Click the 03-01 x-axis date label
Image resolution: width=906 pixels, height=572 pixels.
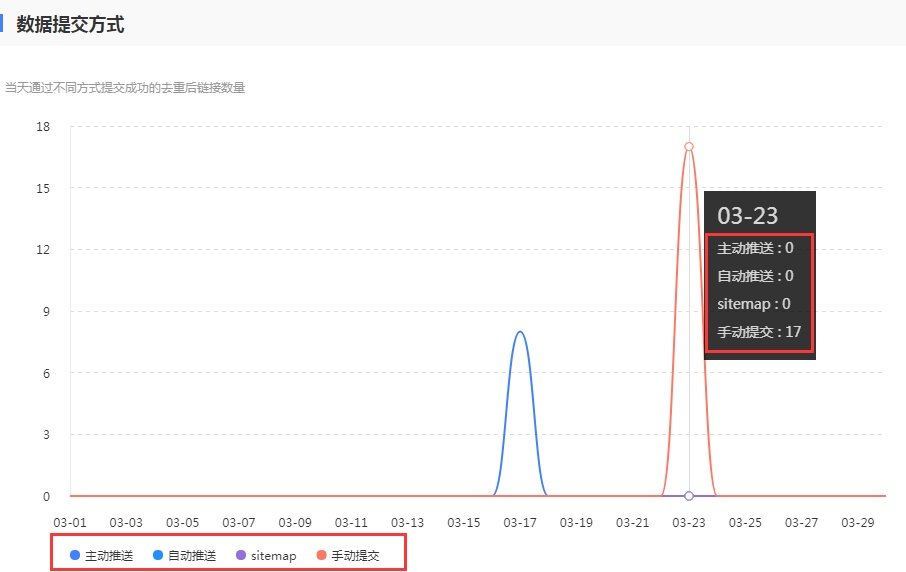70,522
